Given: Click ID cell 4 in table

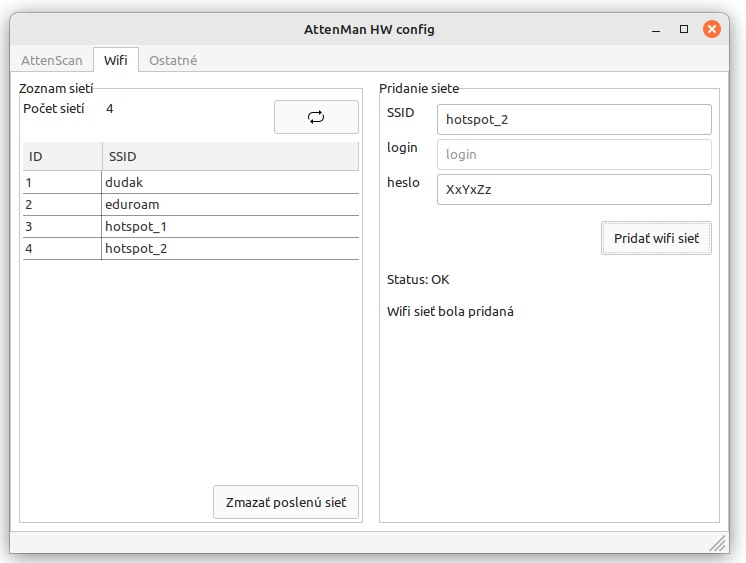Looking at the screenshot, I should tap(62, 248).
